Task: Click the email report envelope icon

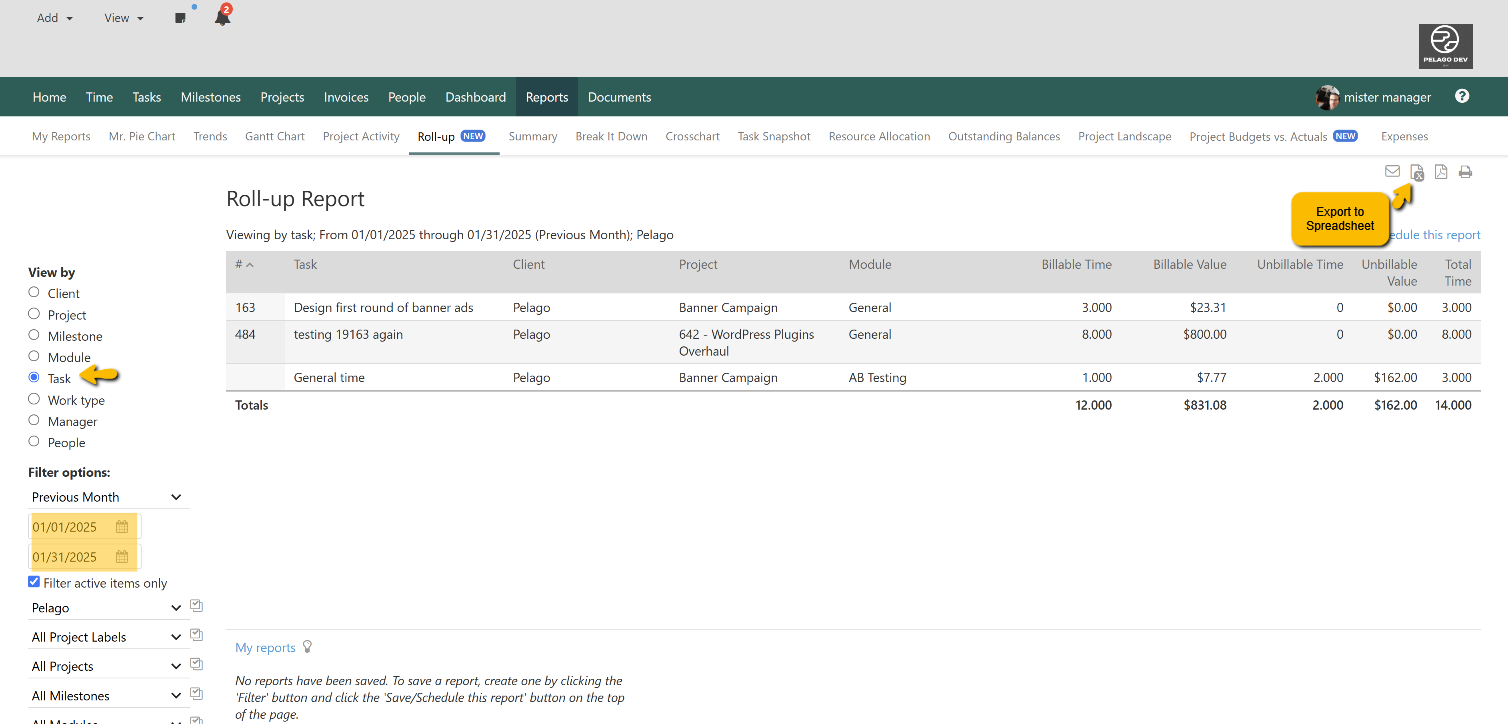Action: click(1392, 171)
